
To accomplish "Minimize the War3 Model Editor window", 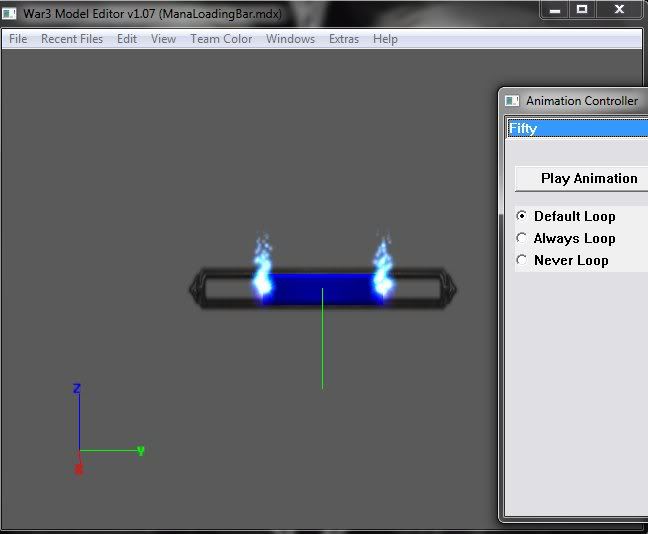I will (x=555, y=10).
